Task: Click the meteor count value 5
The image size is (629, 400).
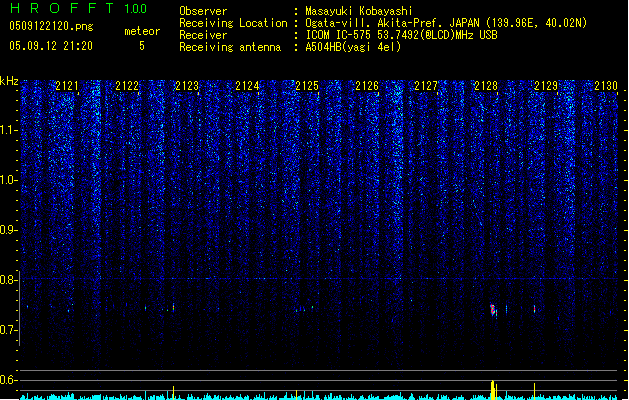Action: [x=142, y=46]
